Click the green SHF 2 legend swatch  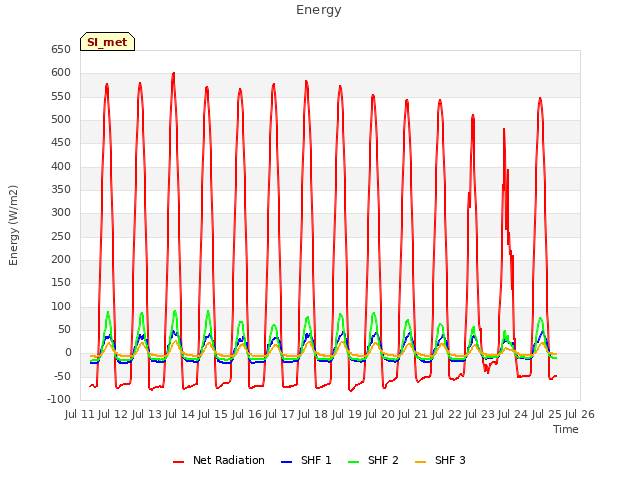[354, 462]
